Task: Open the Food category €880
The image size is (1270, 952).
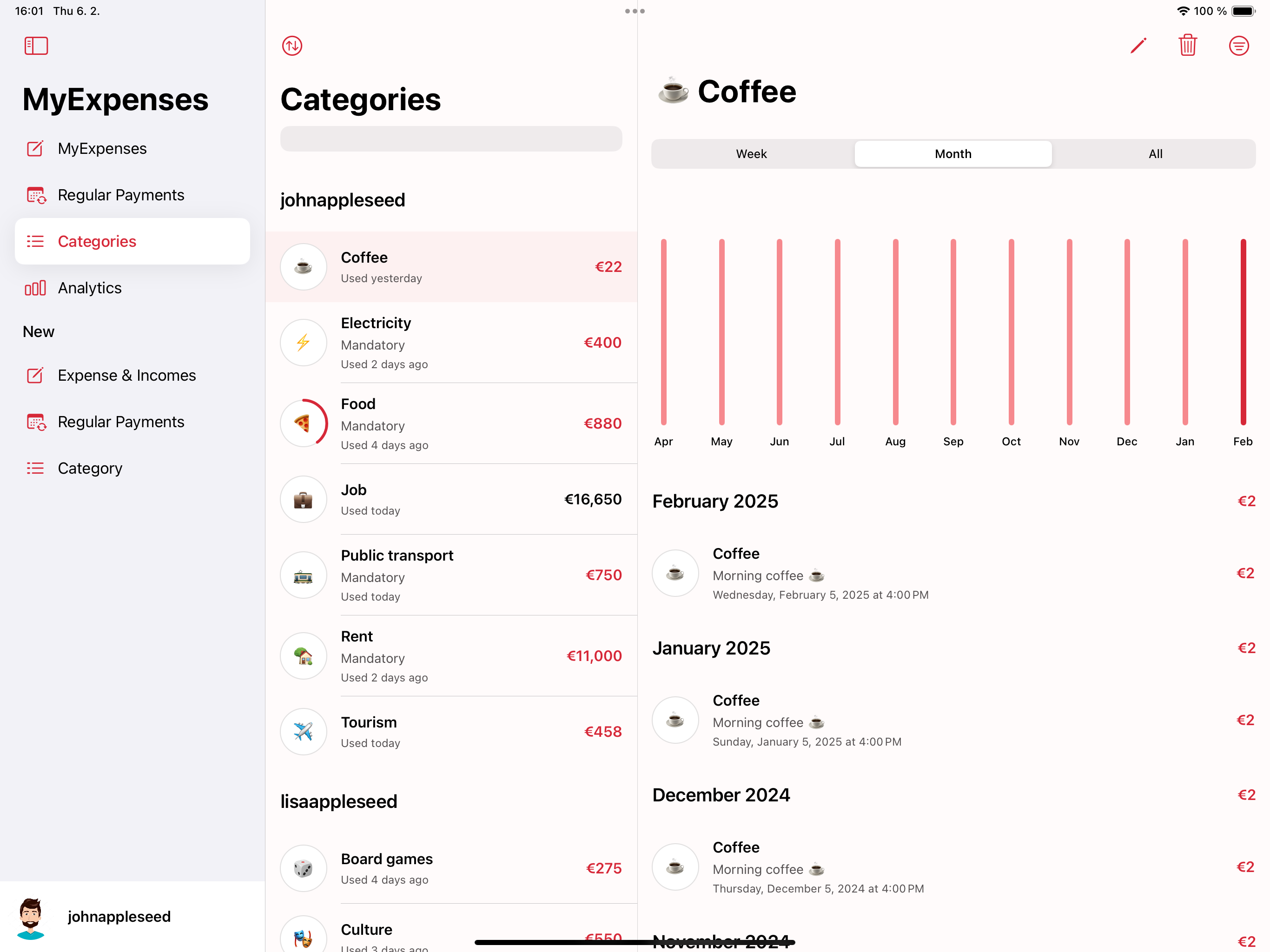Action: [x=451, y=424]
